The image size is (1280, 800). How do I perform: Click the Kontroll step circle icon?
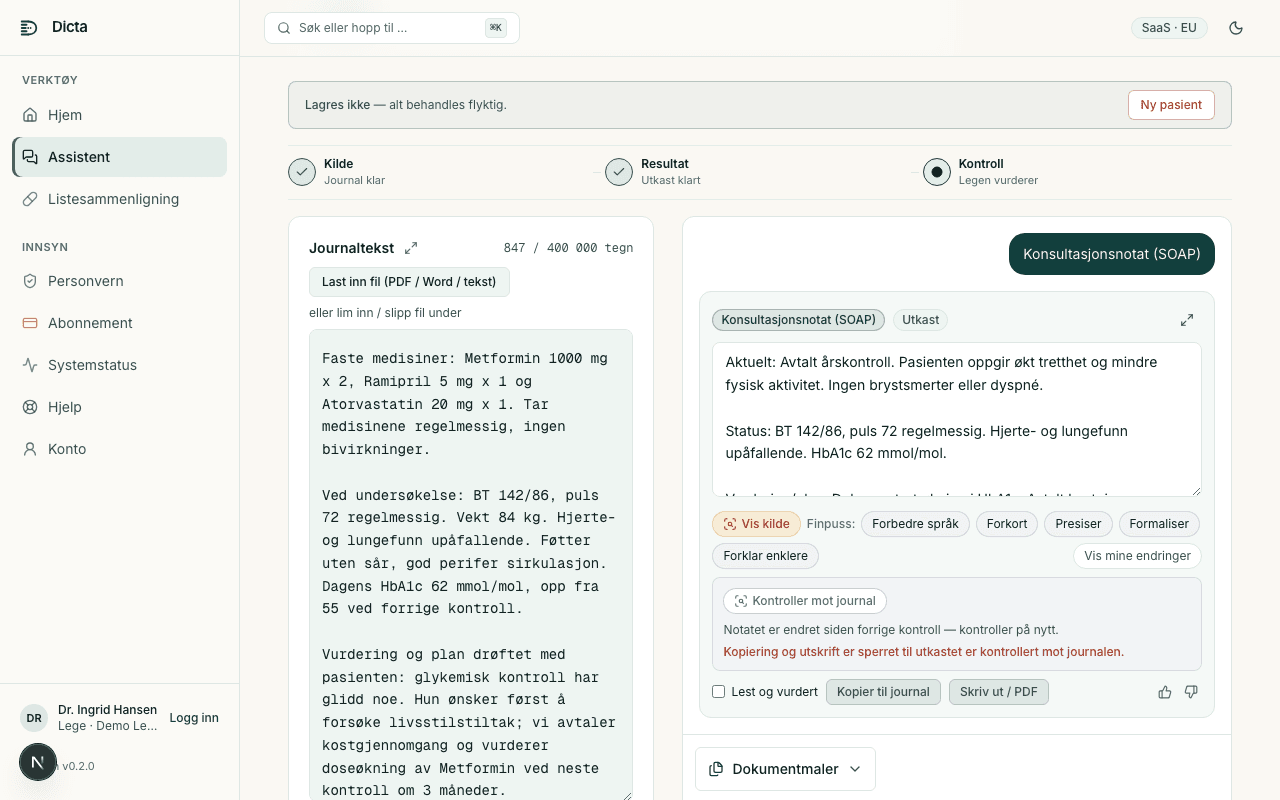[937, 172]
